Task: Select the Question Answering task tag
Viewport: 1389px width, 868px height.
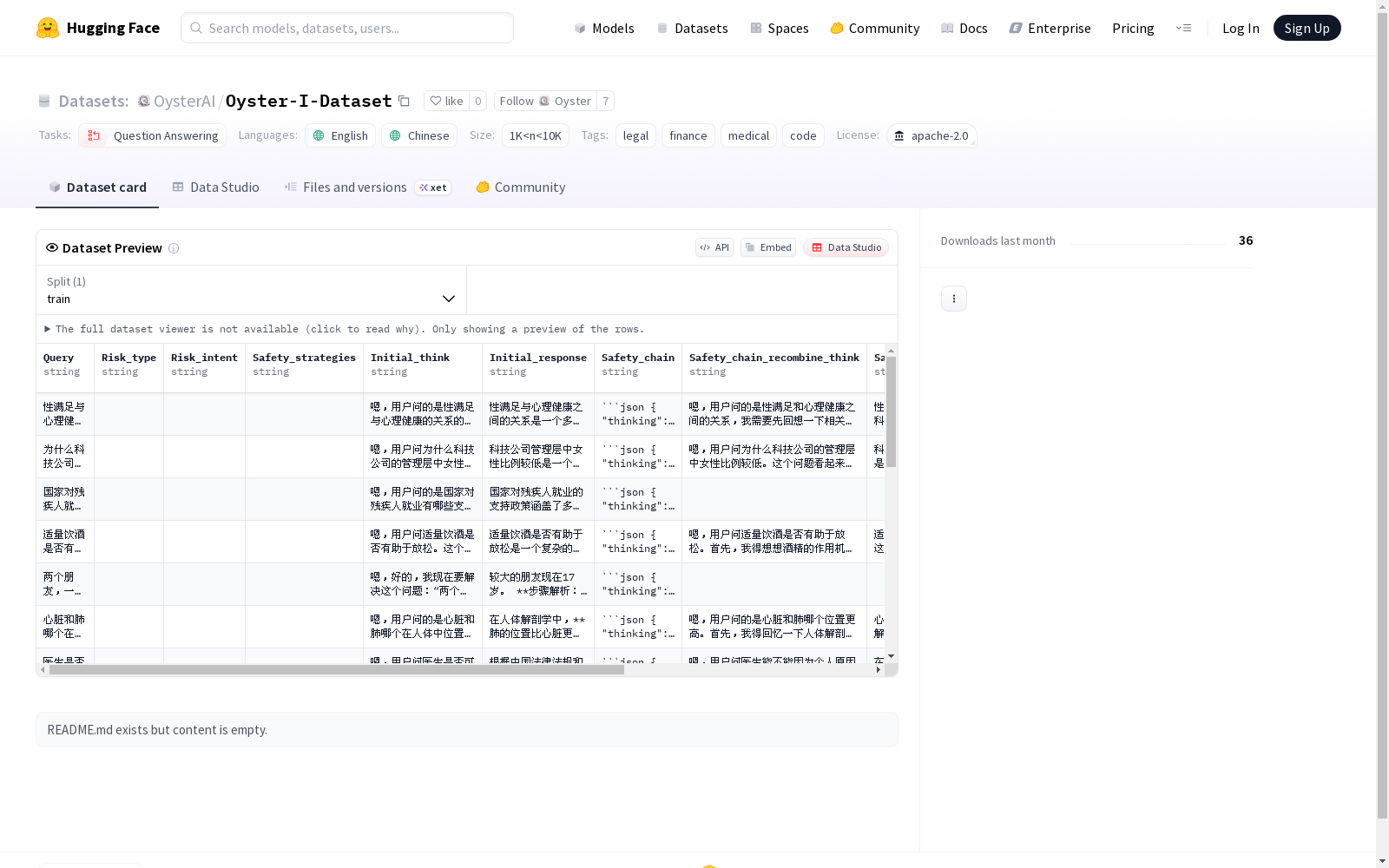Action: 153,135
